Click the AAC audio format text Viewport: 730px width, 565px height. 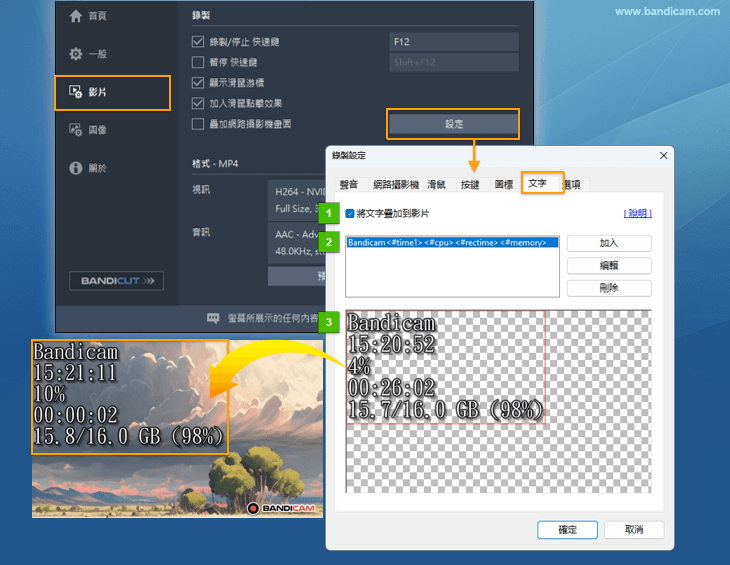coord(297,235)
